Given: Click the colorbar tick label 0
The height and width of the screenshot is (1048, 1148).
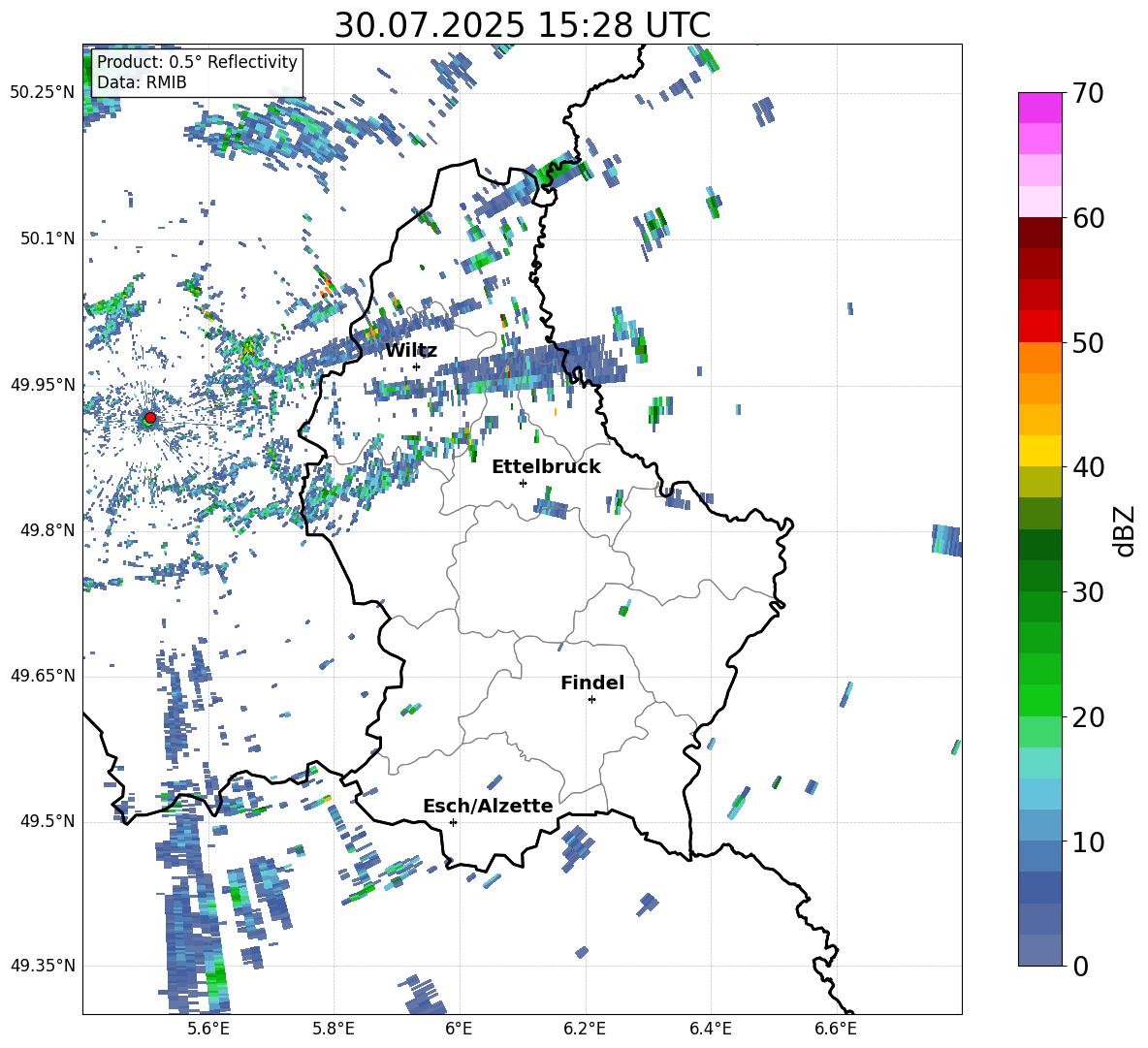Looking at the screenshot, I should tap(1081, 967).
